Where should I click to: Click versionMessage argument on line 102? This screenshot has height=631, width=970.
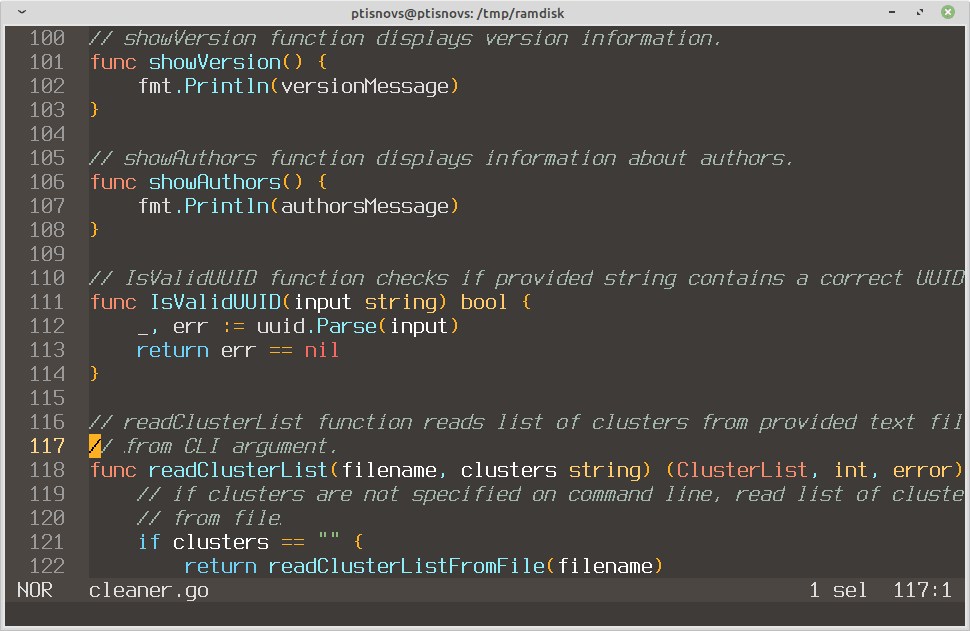click(x=364, y=87)
